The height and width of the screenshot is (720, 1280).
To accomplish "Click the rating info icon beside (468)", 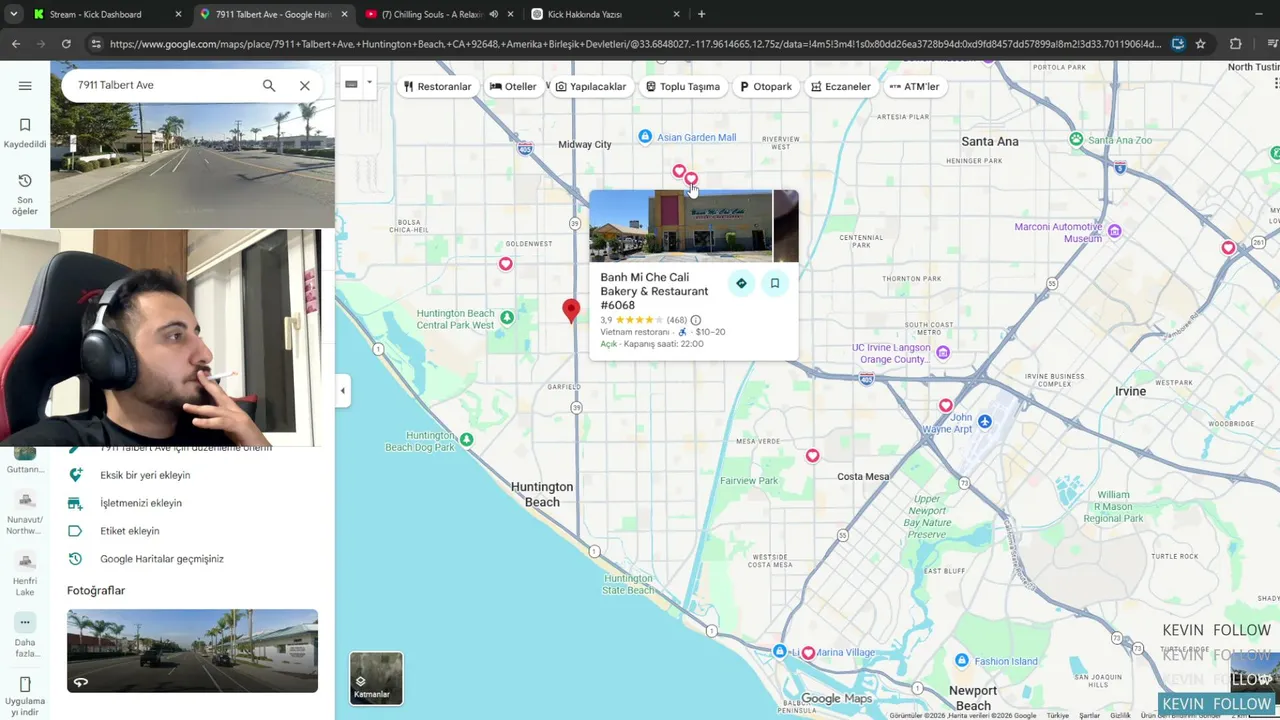I will pos(696,320).
